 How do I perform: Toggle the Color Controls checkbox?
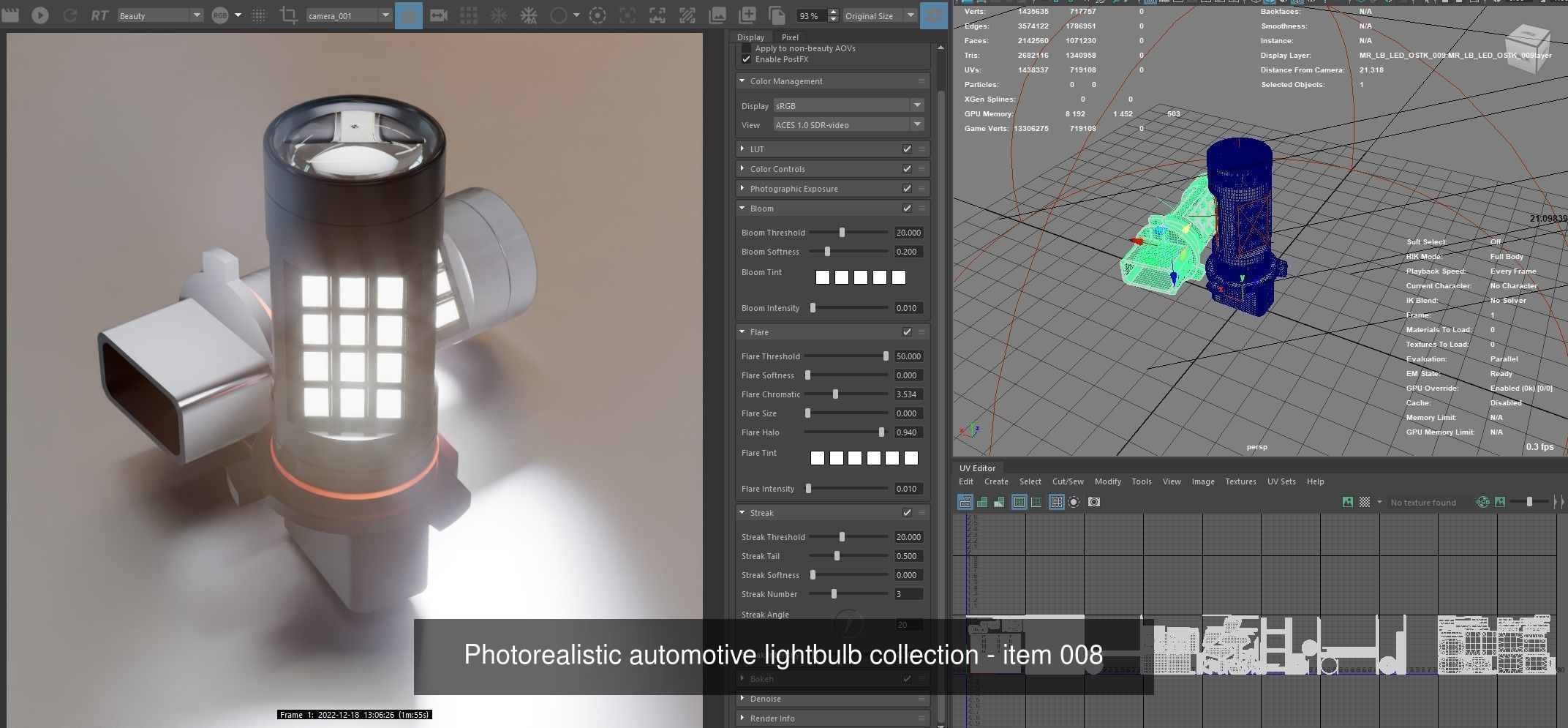(907, 168)
